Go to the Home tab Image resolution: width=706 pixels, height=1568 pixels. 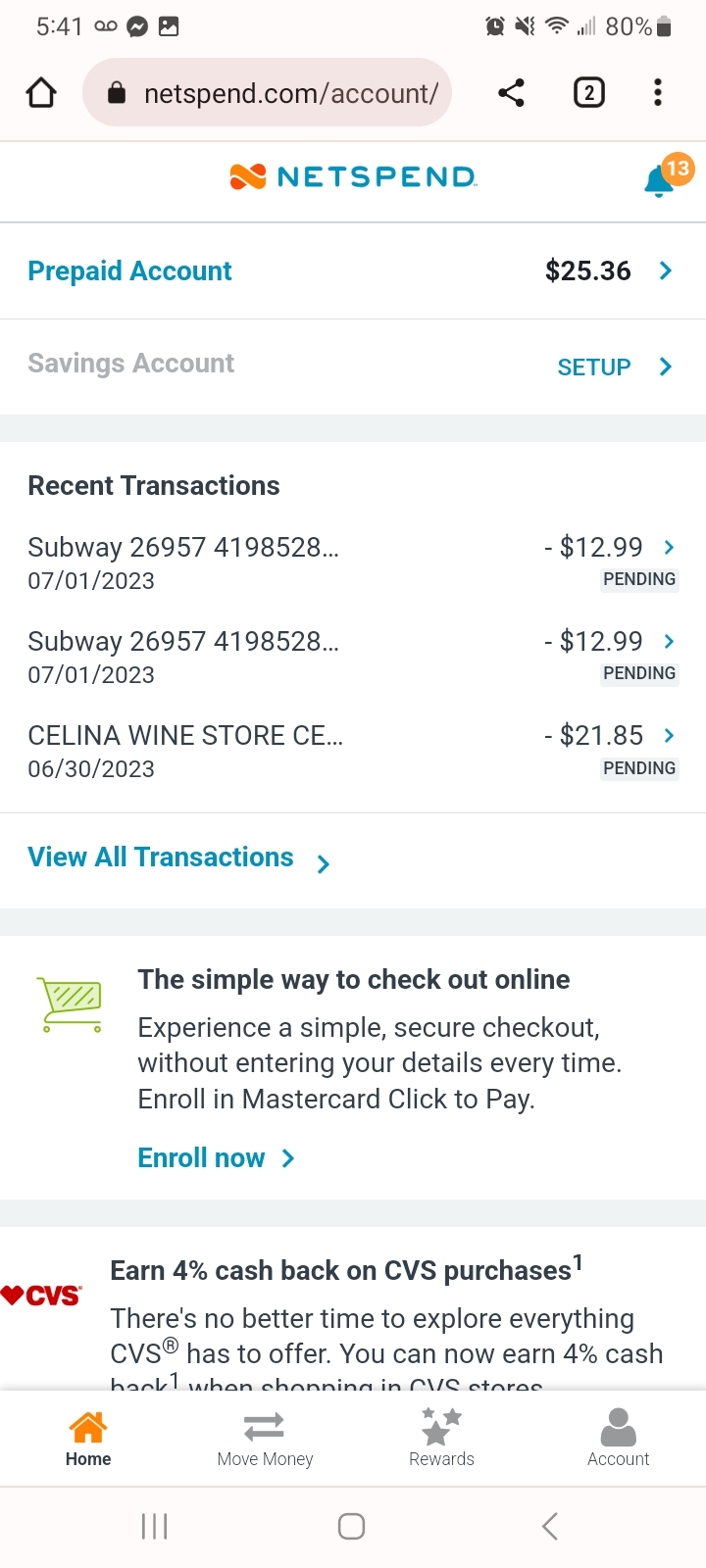coord(88,1438)
